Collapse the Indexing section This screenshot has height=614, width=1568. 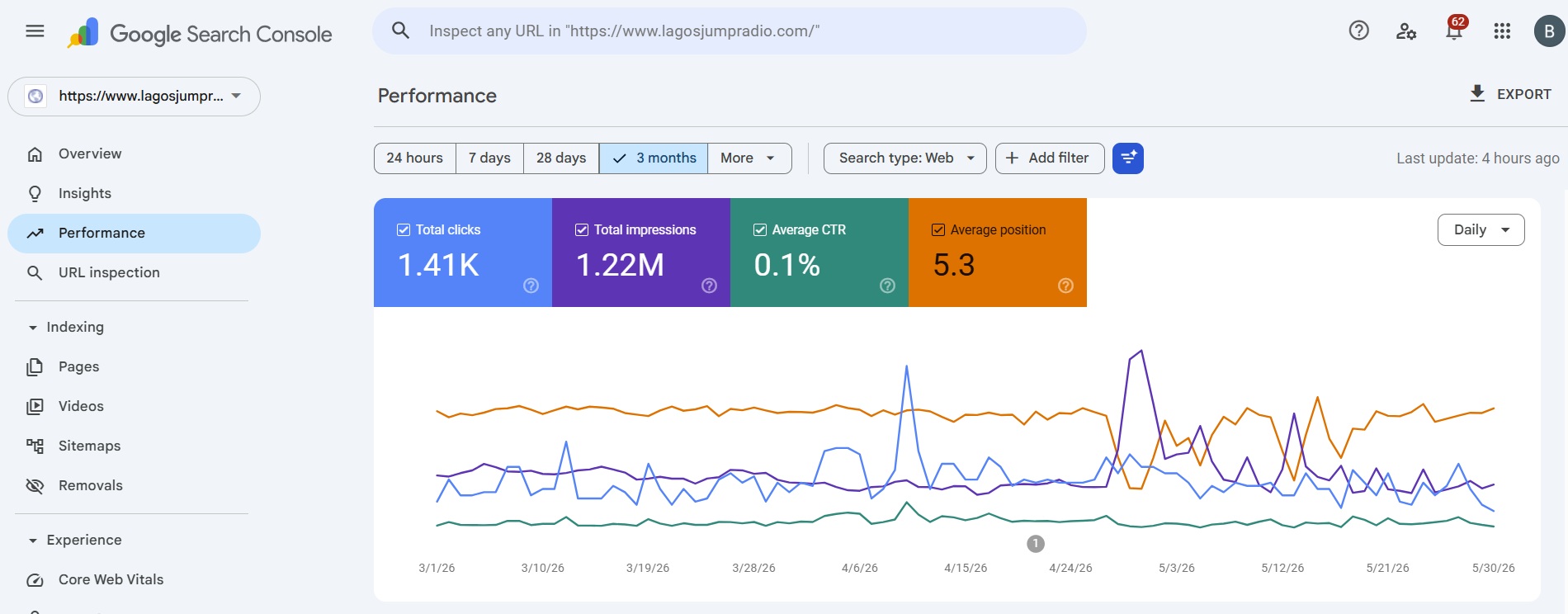tap(66, 327)
